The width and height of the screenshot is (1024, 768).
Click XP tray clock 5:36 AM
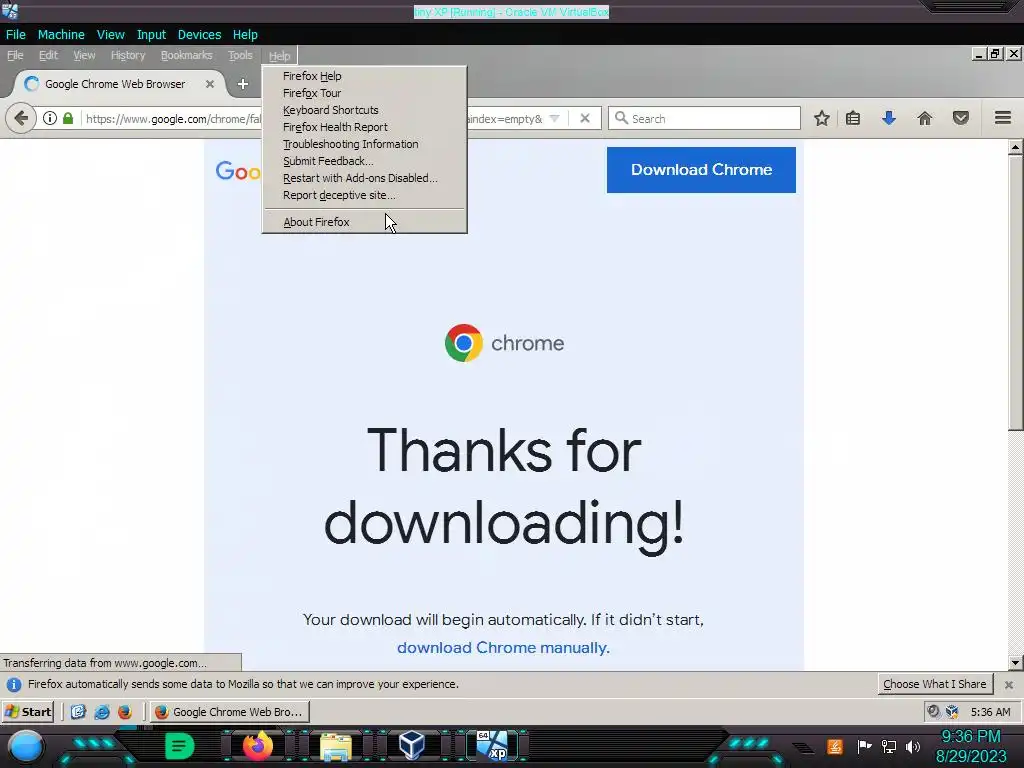pyautogui.click(x=990, y=712)
